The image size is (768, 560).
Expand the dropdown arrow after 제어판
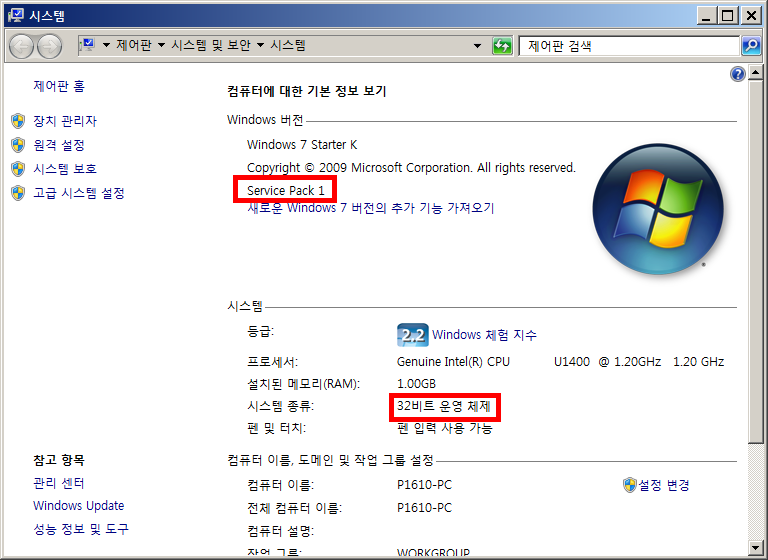[x=161, y=46]
